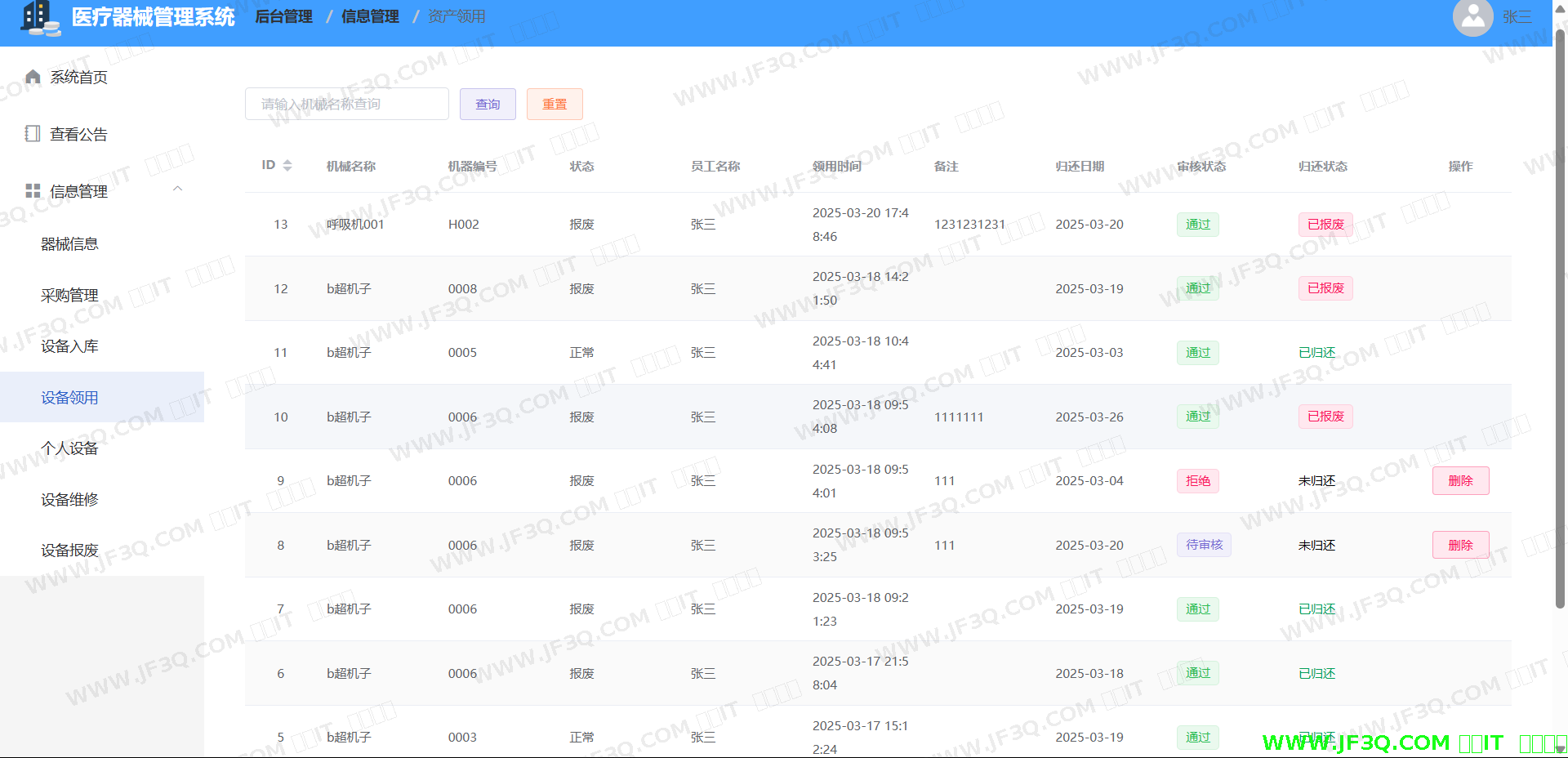Open the 个人设备 menu item
The image size is (1568, 758).
pyautogui.click(x=69, y=448)
